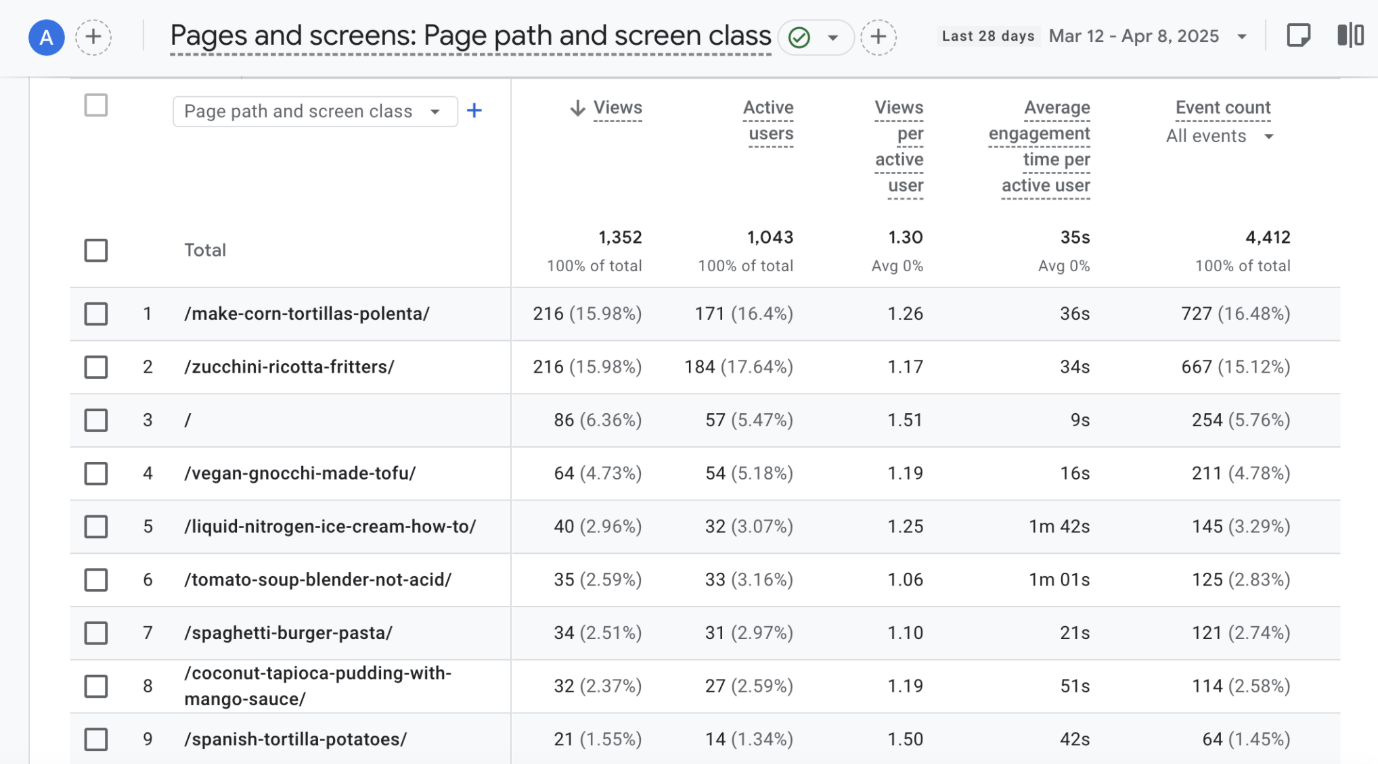
Task: Click the Active users column header
Action: point(769,121)
